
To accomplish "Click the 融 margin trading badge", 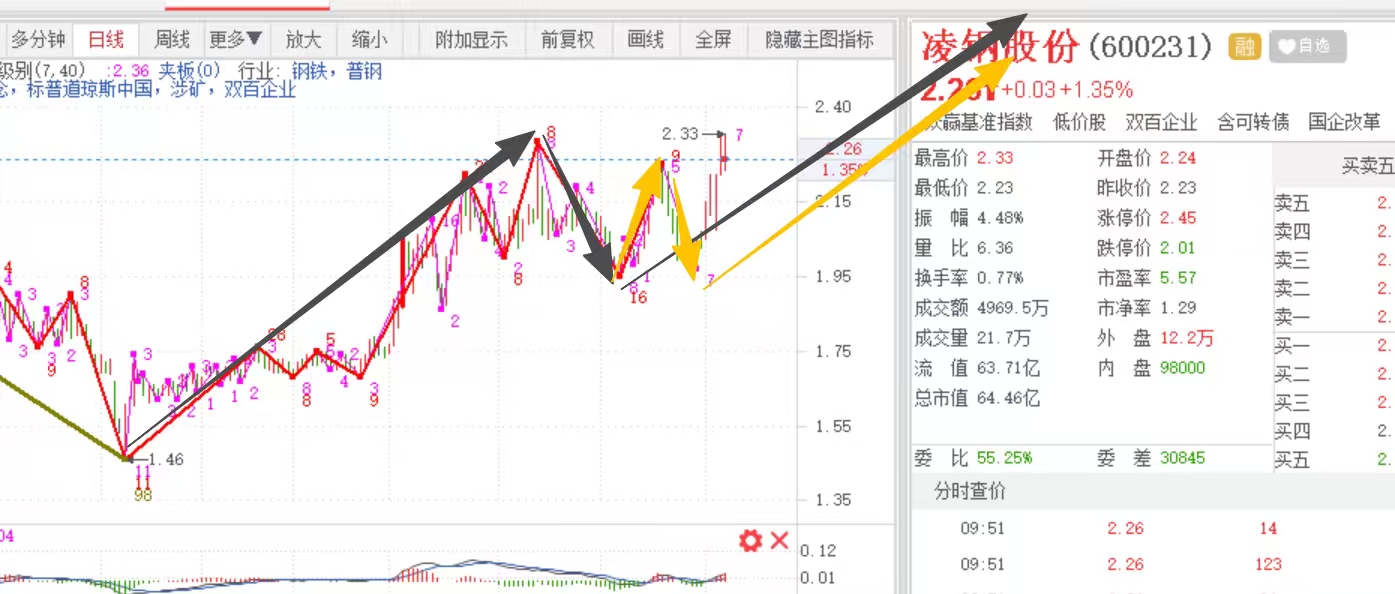I will click(x=1245, y=46).
